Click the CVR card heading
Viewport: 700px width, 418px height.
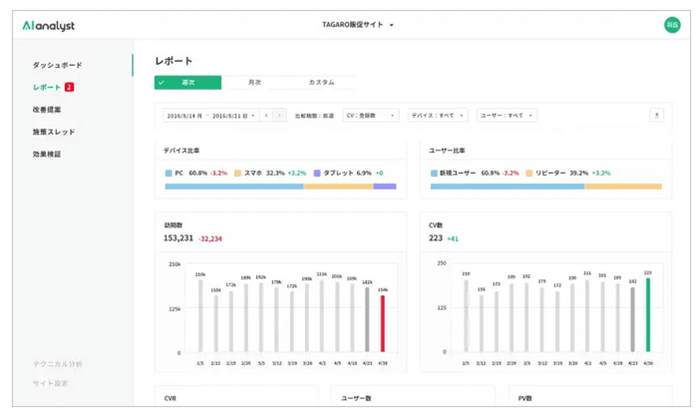tap(170, 398)
